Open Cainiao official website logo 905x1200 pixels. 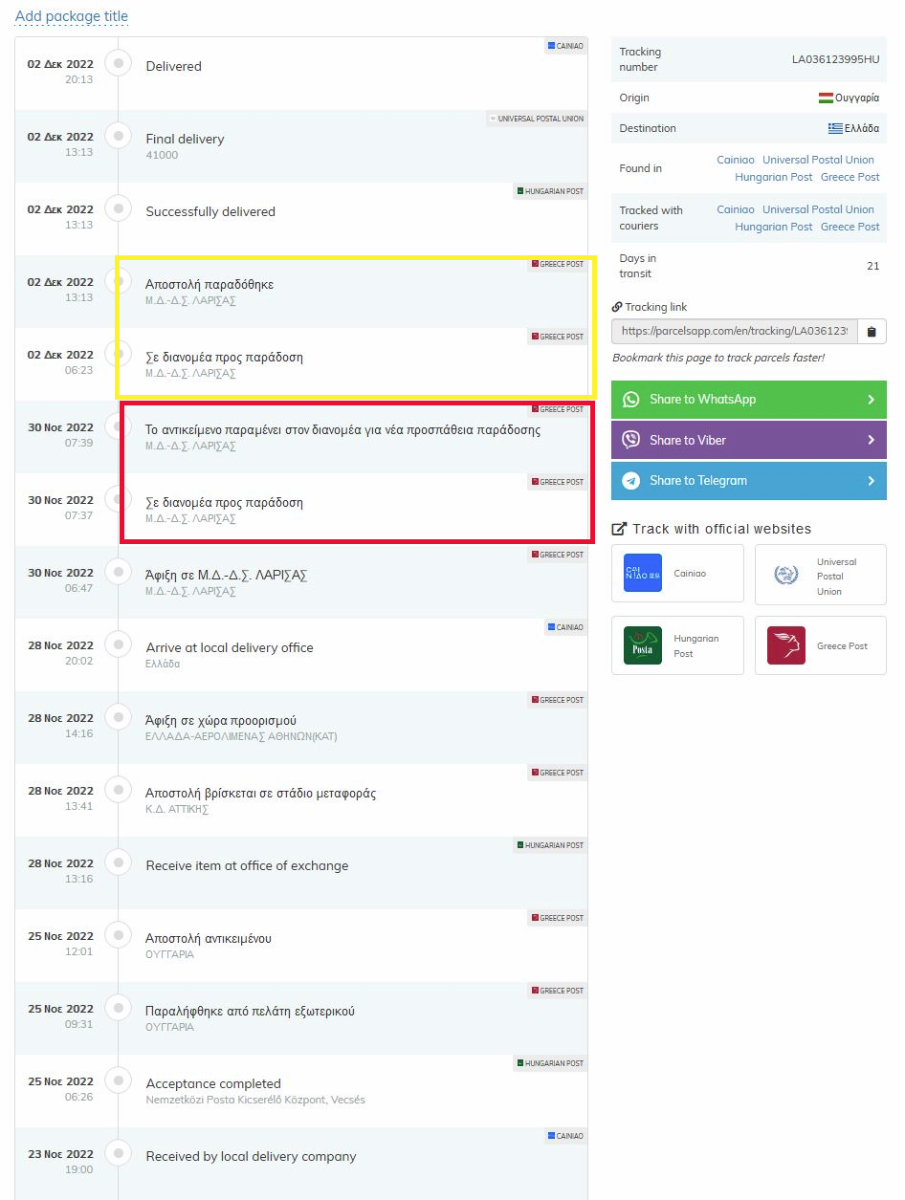pyautogui.click(x=642, y=573)
